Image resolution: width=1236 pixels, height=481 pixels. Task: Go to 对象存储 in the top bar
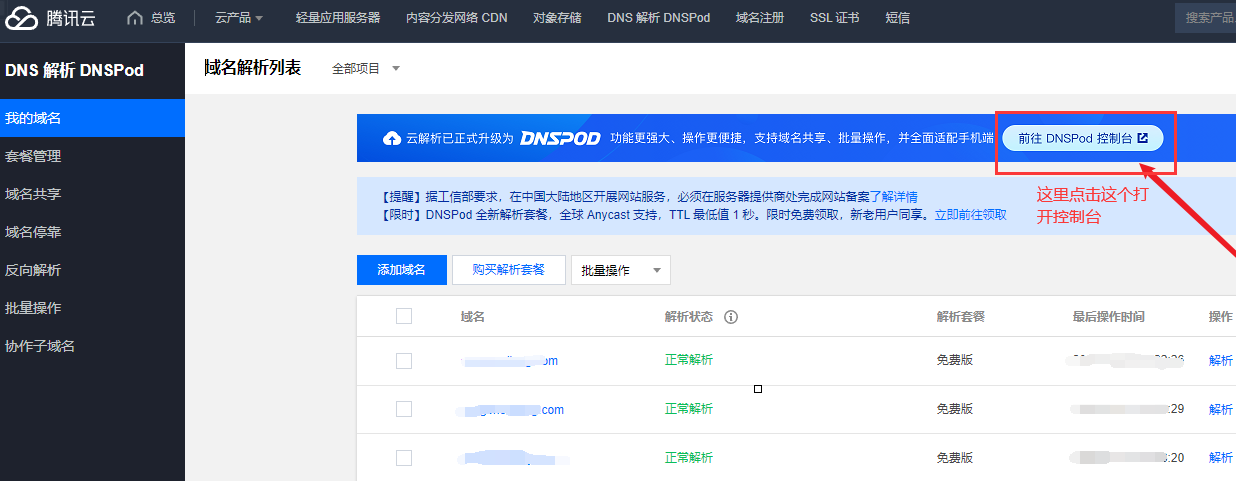tap(557, 18)
